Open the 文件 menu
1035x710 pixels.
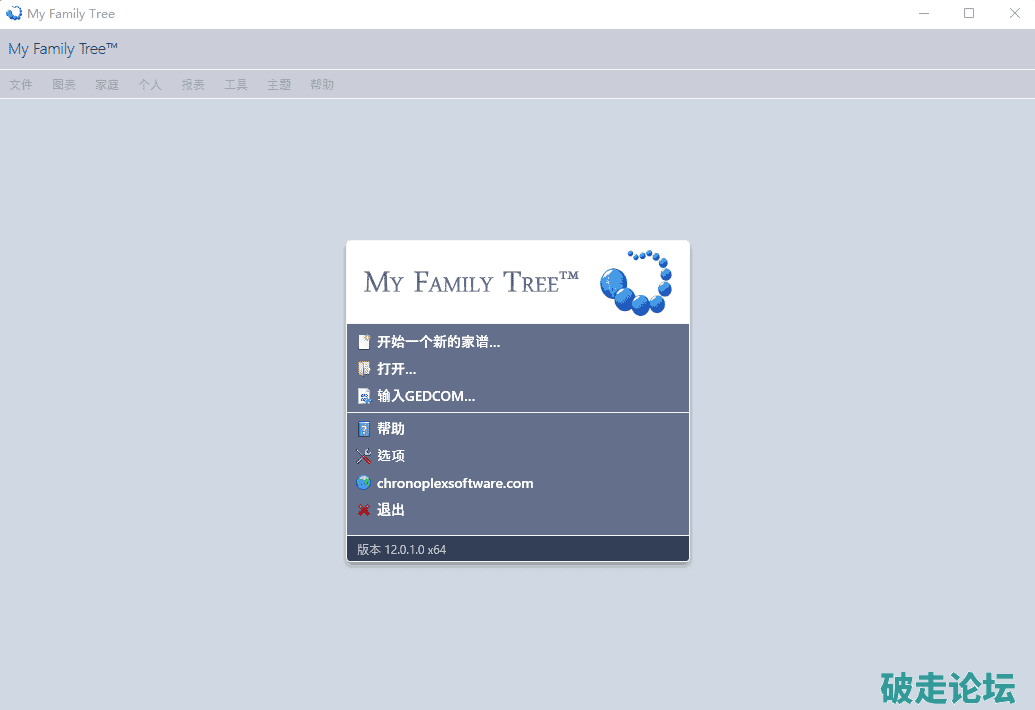click(21, 85)
